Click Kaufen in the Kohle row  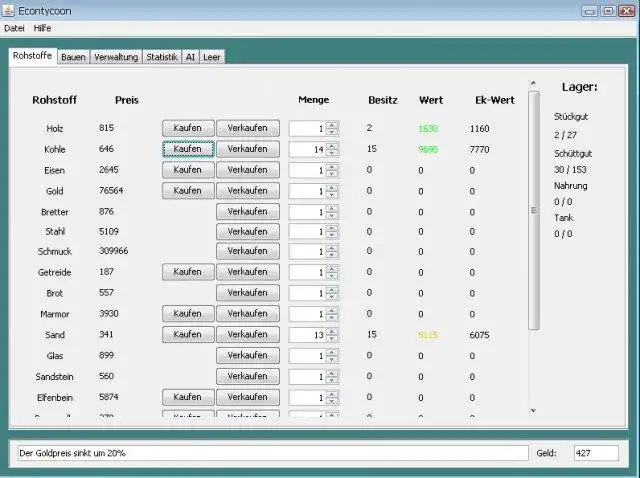tap(188, 149)
